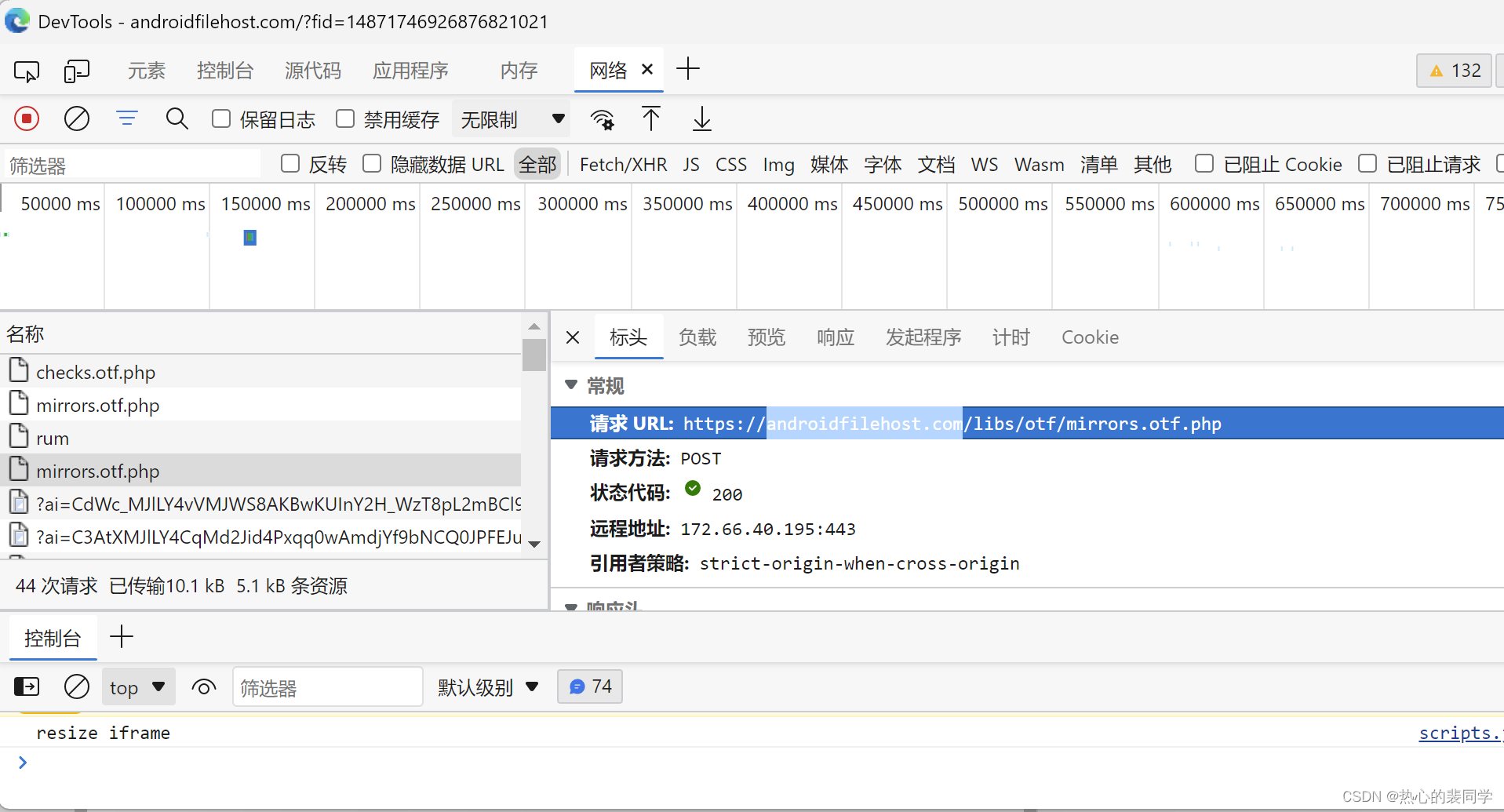Switch to the 内存 tab
This screenshot has width=1504, height=812.
519,71
